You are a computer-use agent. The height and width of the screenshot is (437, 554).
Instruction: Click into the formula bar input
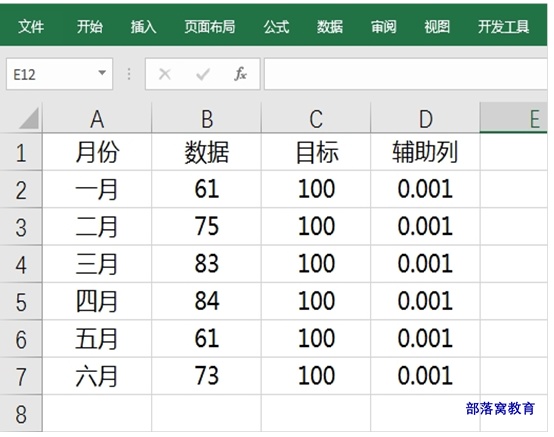pyautogui.click(x=406, y=74)
